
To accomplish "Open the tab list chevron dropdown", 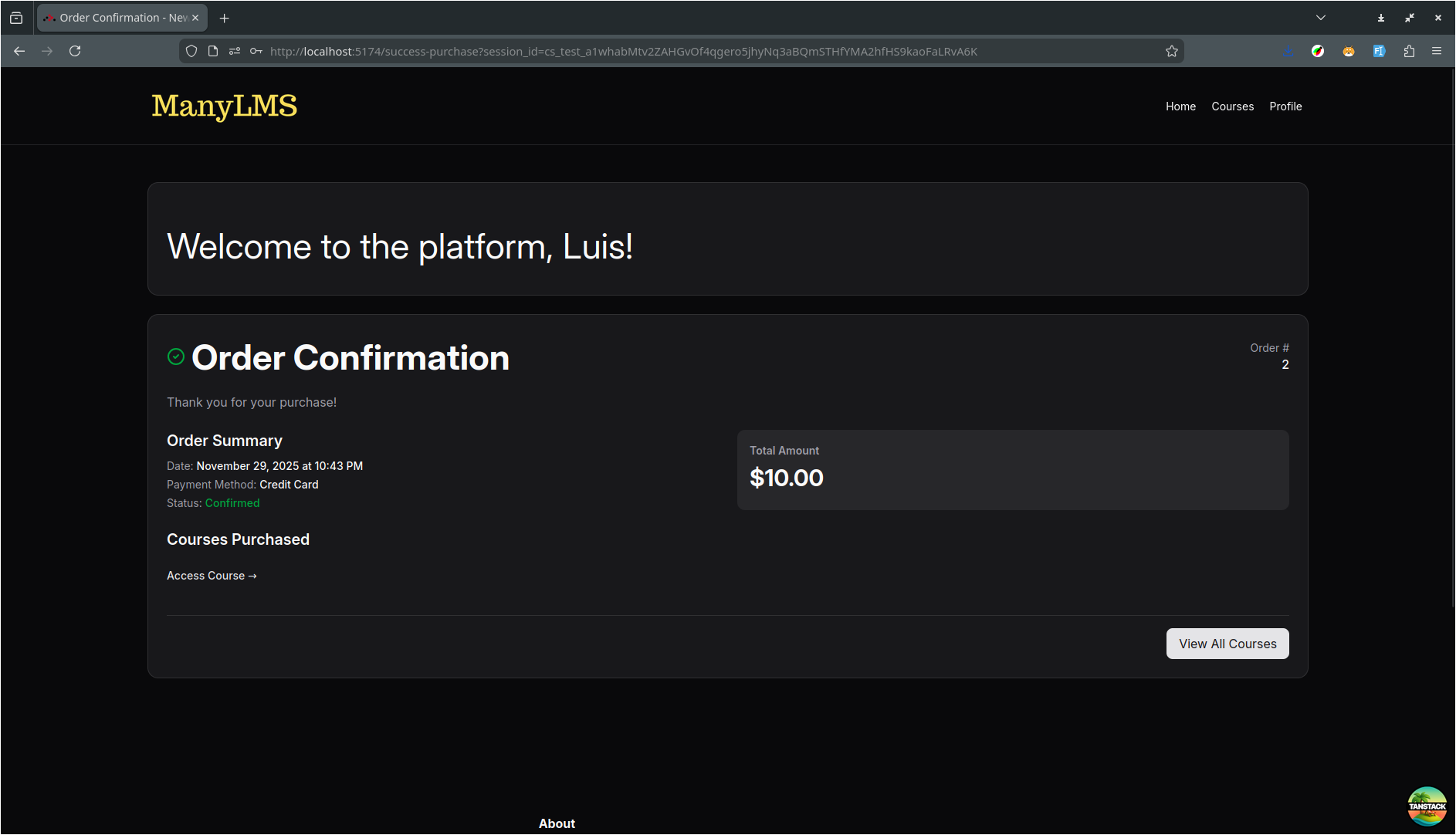I will click(x=1320, y=17).
